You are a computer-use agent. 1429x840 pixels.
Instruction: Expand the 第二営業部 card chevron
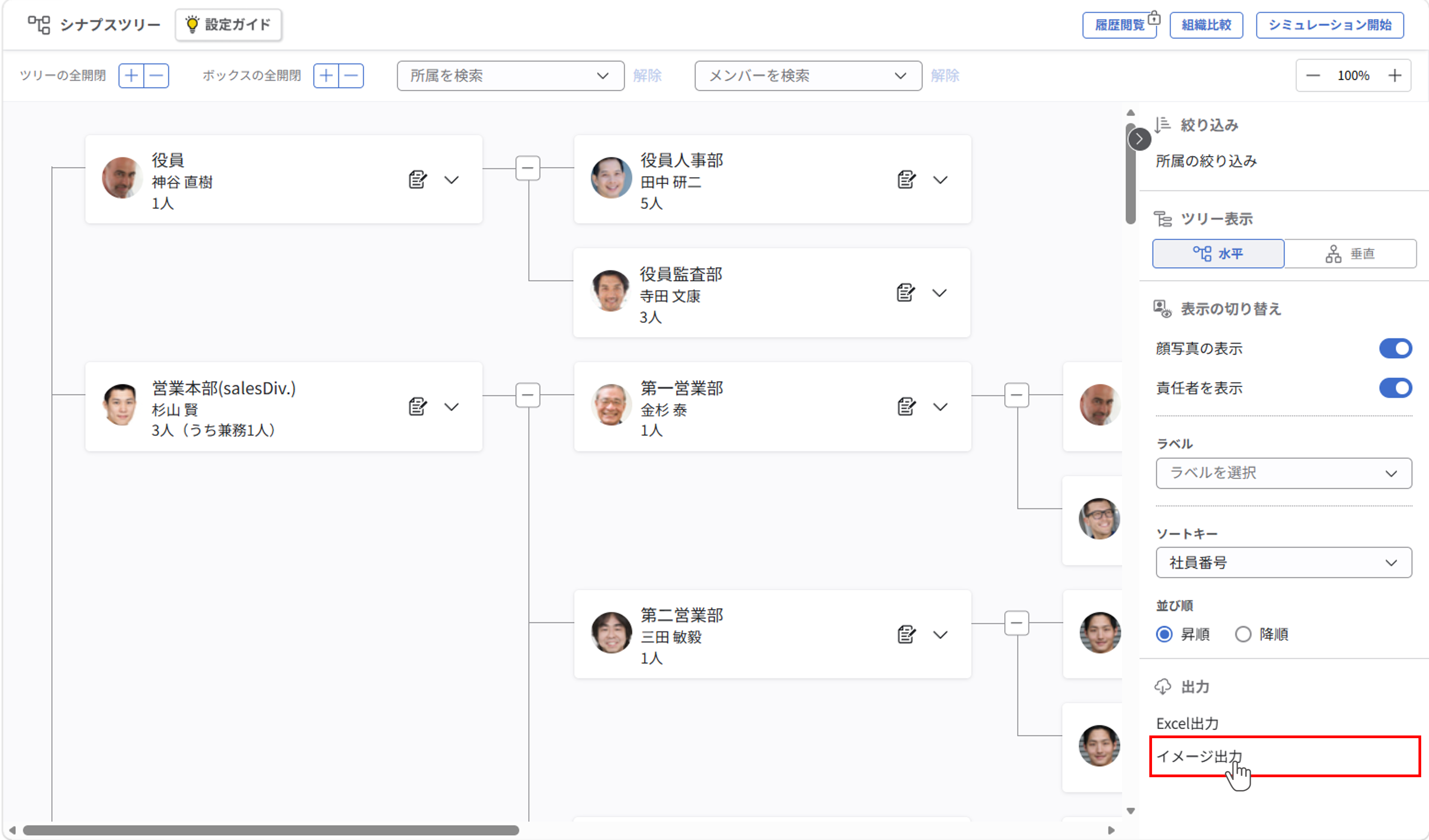click(940, 635)
